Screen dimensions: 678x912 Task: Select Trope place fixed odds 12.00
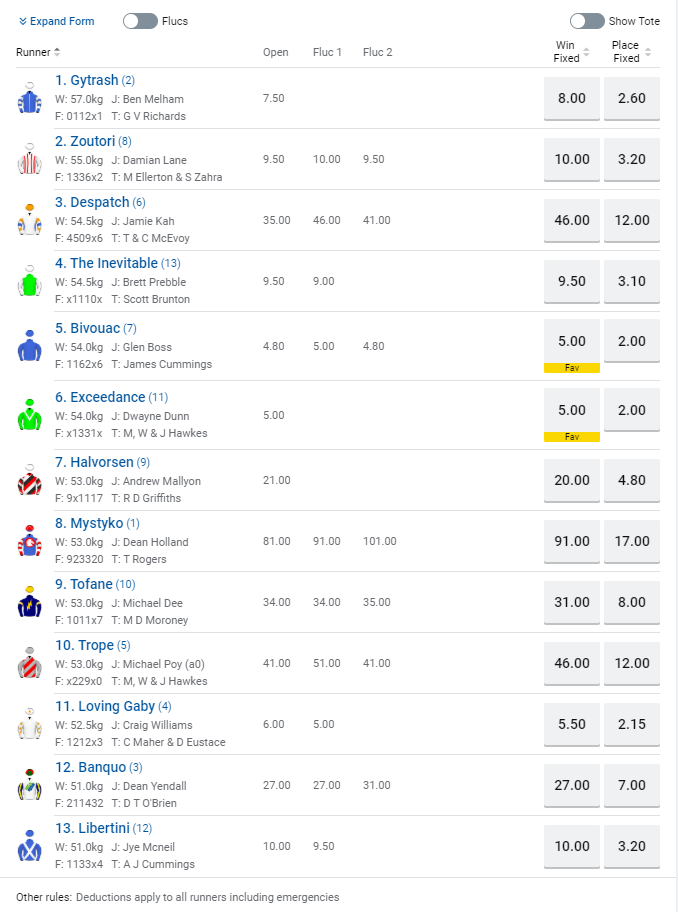pyautogui.click(x=632, y=663)
